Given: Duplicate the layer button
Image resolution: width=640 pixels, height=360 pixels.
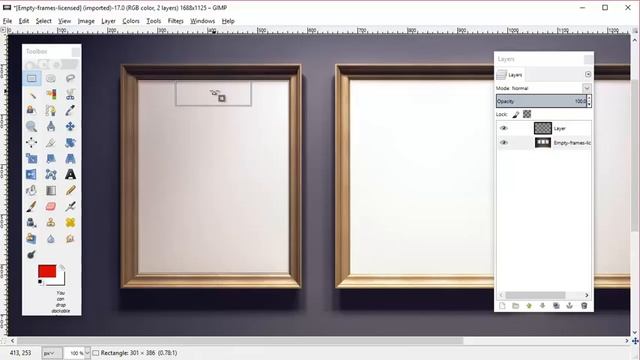Looking at the screenshot, I should click(556, 306).
